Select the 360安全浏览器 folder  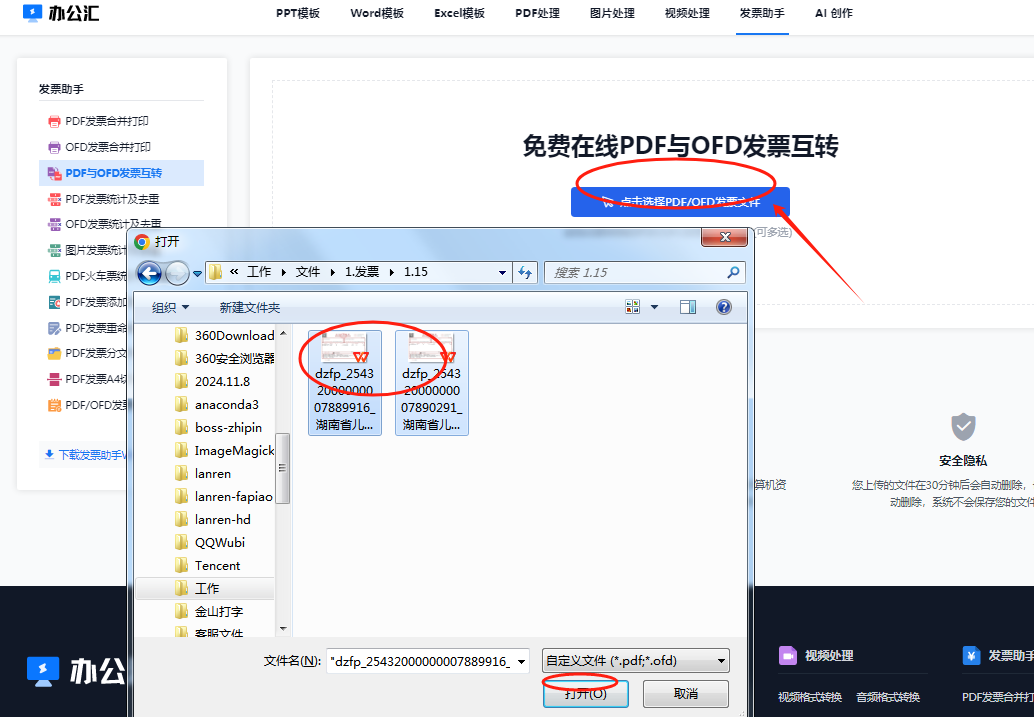224,359
